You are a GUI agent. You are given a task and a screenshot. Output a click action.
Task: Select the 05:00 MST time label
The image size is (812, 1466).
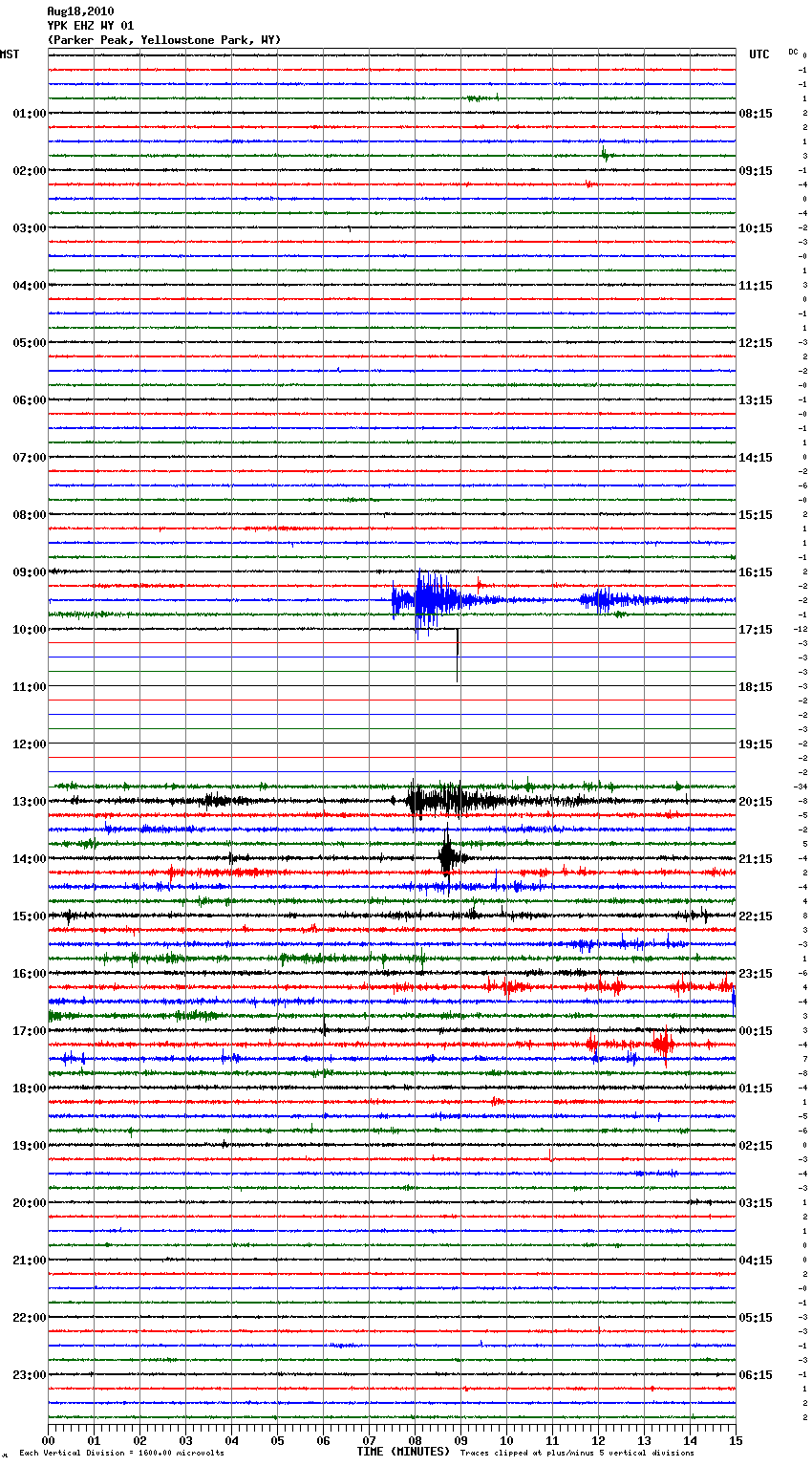pyautogui.click(x=30, y=343)
